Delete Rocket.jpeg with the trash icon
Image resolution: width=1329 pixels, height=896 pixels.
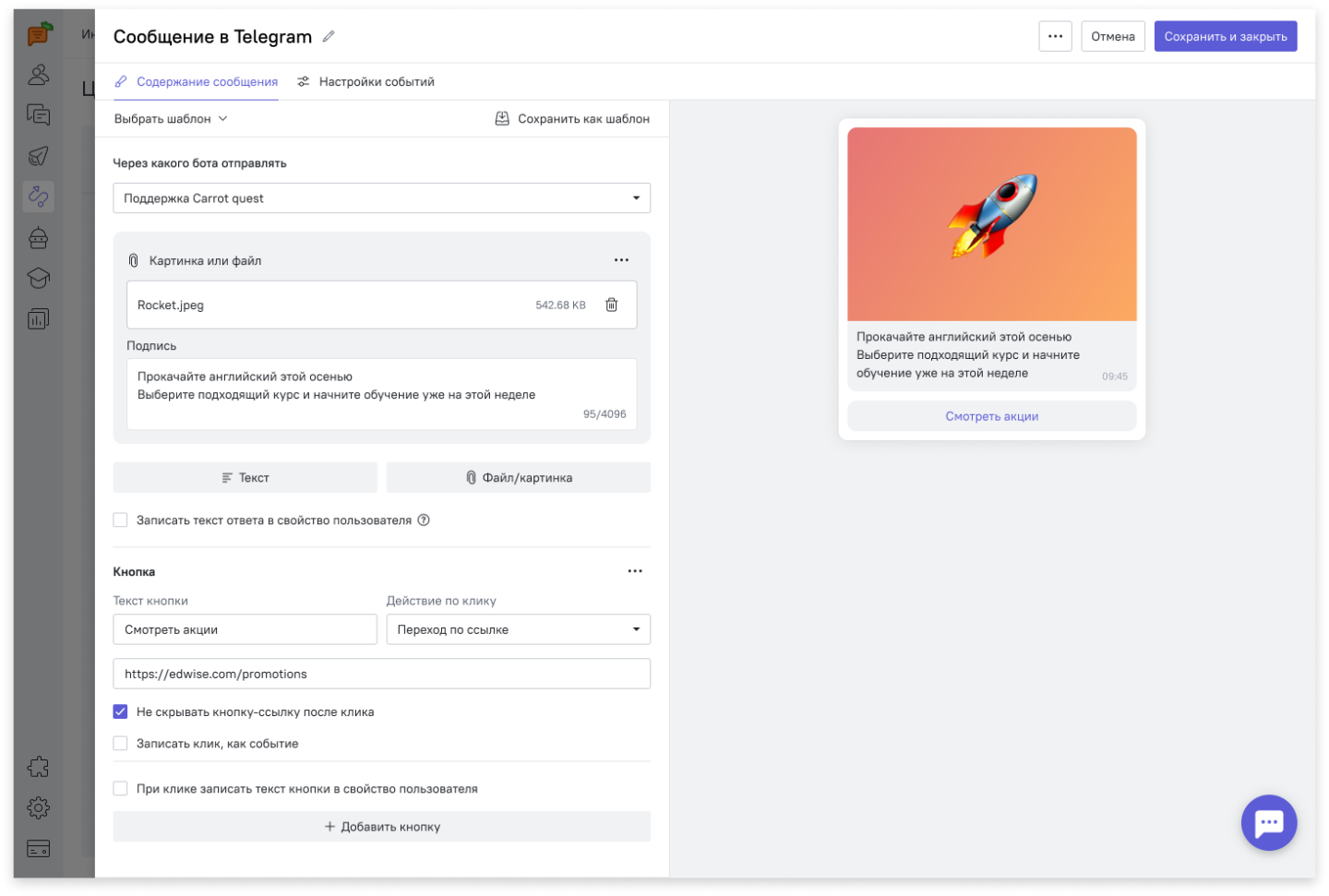[611, 305]
